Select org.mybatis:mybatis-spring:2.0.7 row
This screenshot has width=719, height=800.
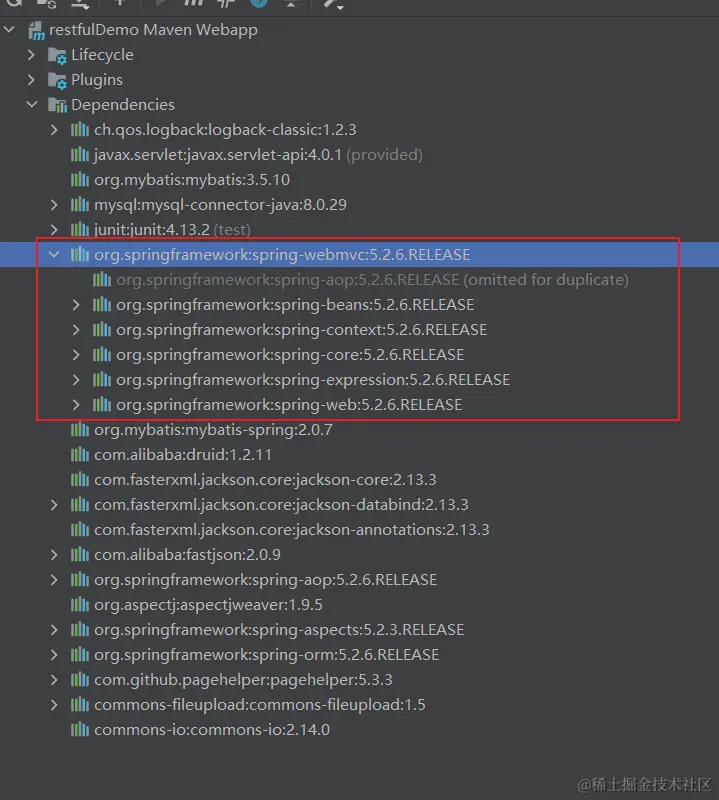point(359,430)
